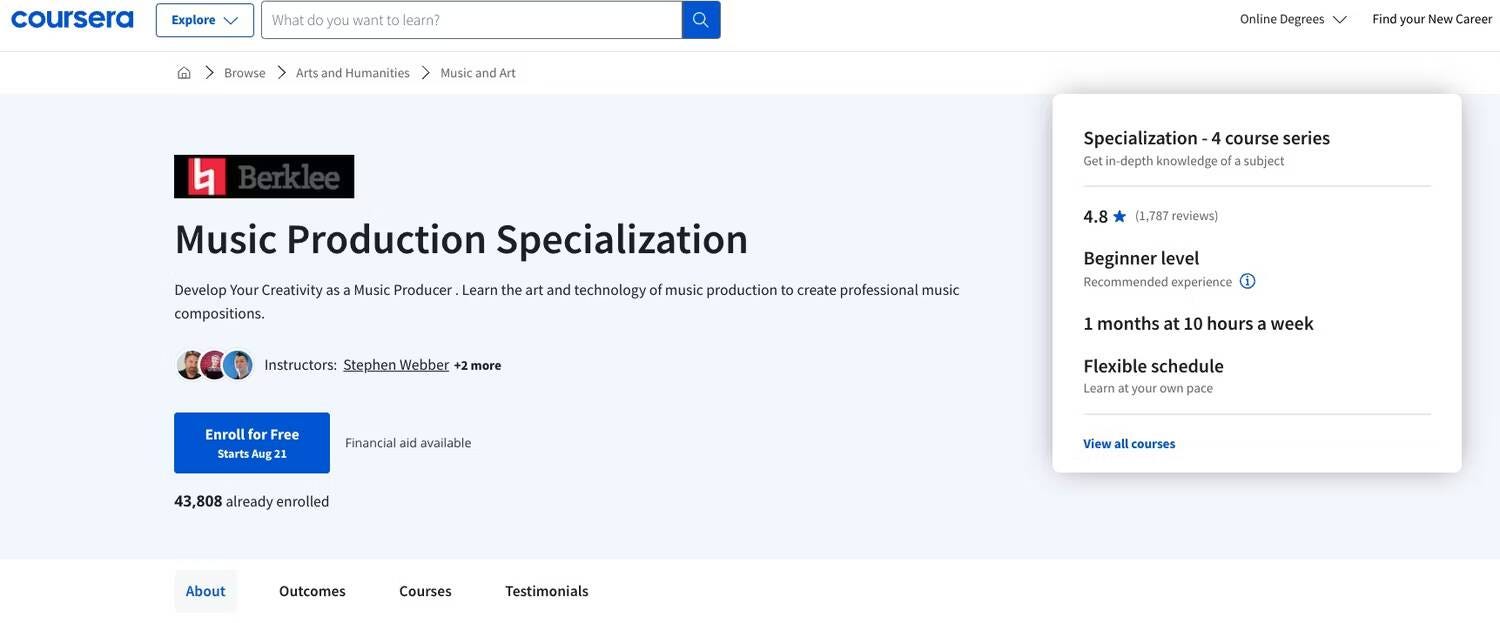Click the magnifying glass search button
Screen dimensions: 1500x623
(701, 20)
